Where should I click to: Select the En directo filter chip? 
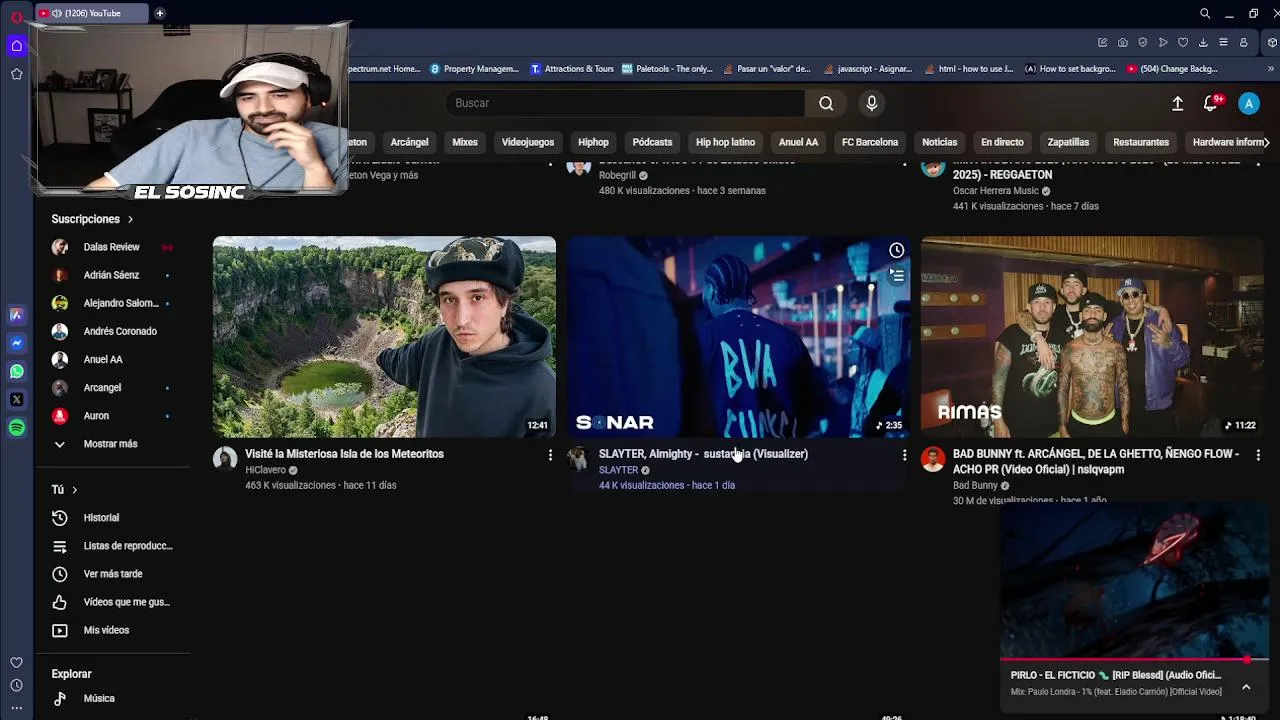(1002, 142)
